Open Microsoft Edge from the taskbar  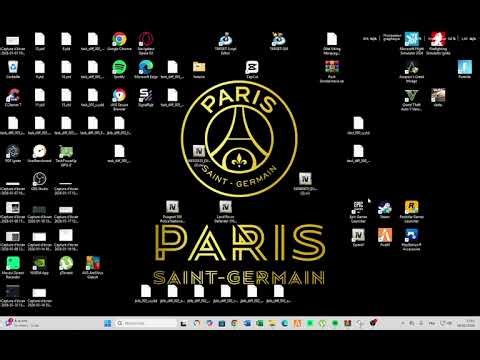tap(285, 323)
